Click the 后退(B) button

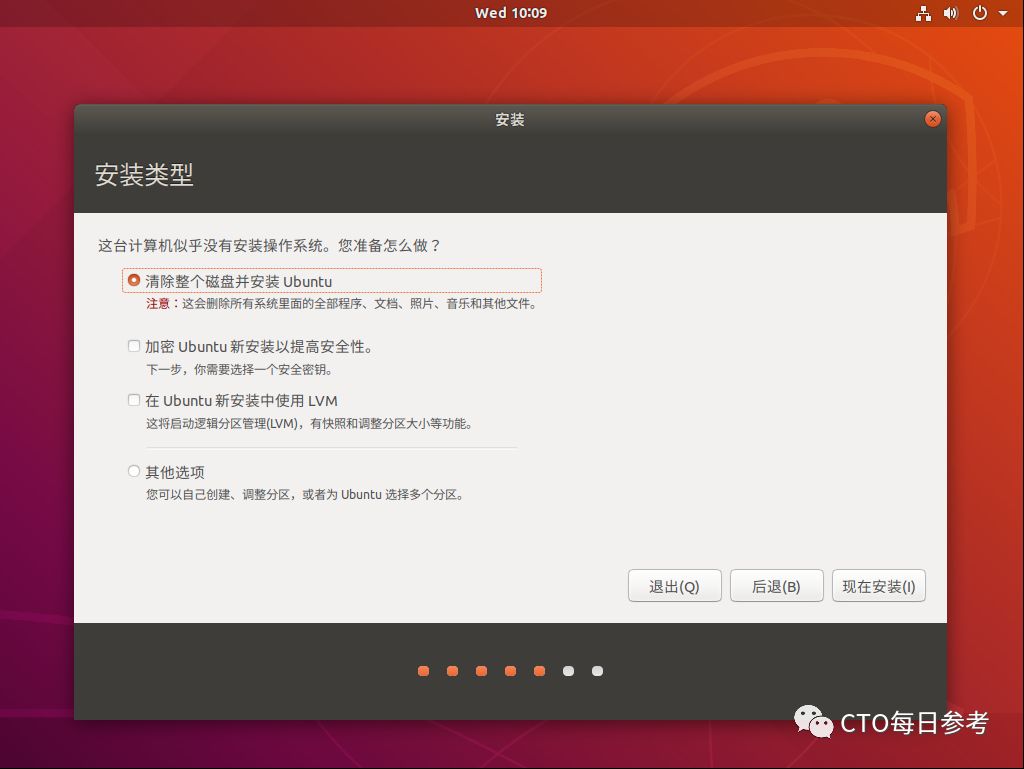(777, 586)
